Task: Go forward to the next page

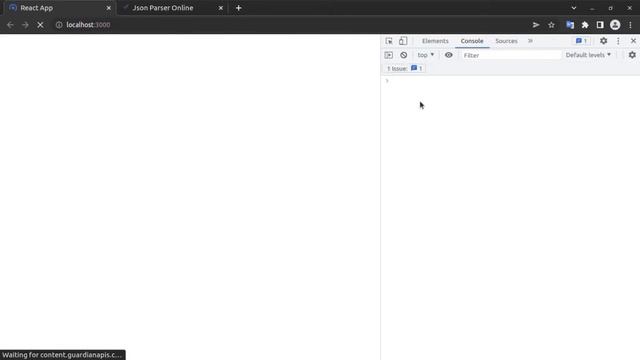Action: 25,25
